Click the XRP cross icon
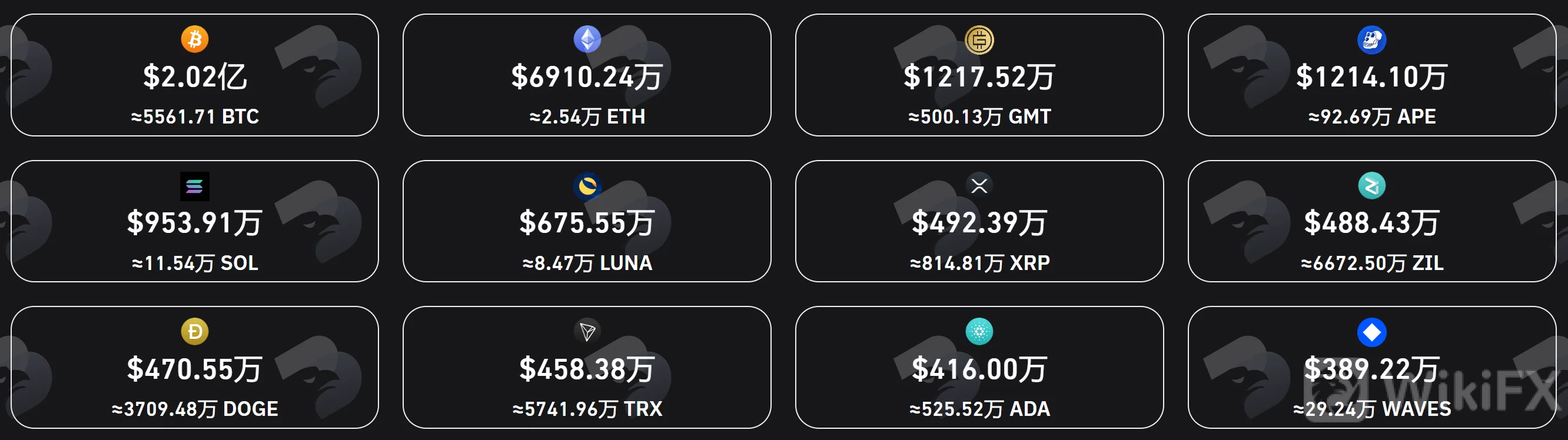The height and width of the screenshot is (440, 1568). tap(979, 186)
